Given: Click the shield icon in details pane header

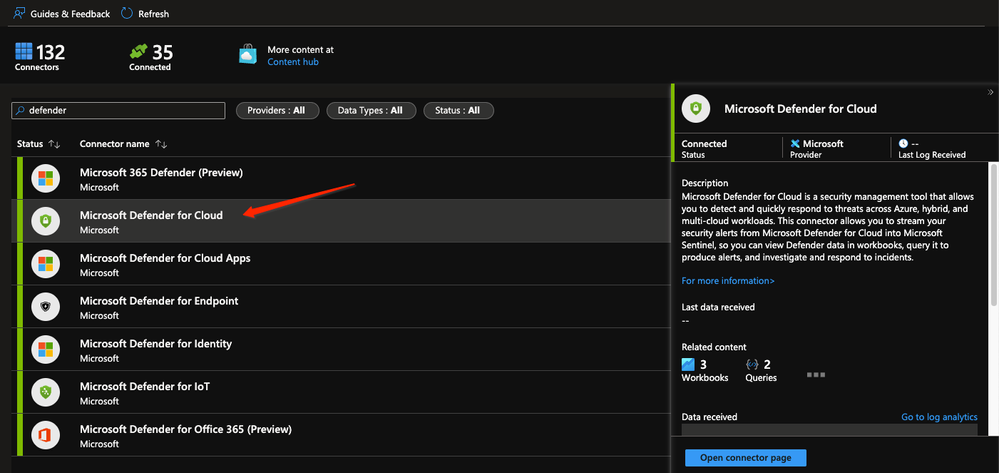Looking at the screenshot, I should tap(696, 109).
